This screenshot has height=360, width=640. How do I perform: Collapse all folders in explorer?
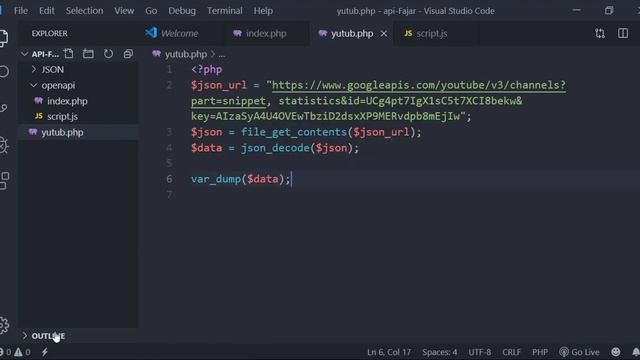[x=128, y=54]
